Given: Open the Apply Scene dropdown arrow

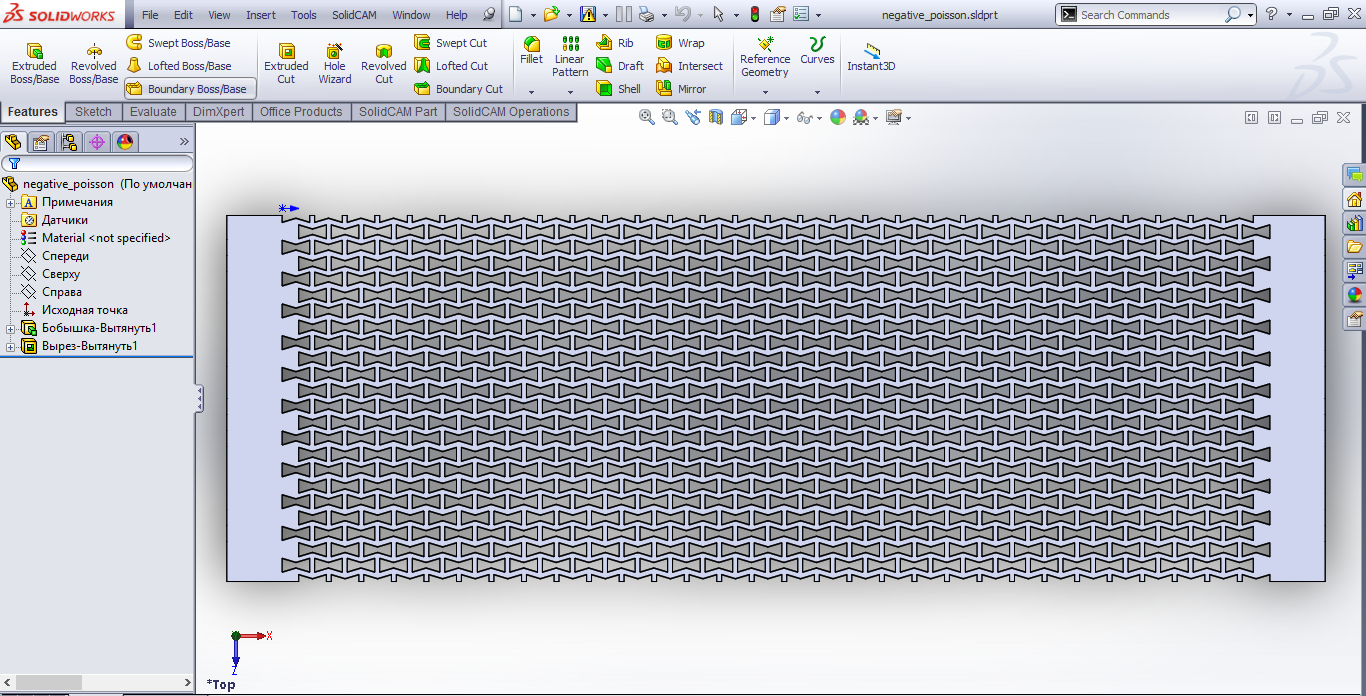Looking at the screenshot, I should click(875, 118).
